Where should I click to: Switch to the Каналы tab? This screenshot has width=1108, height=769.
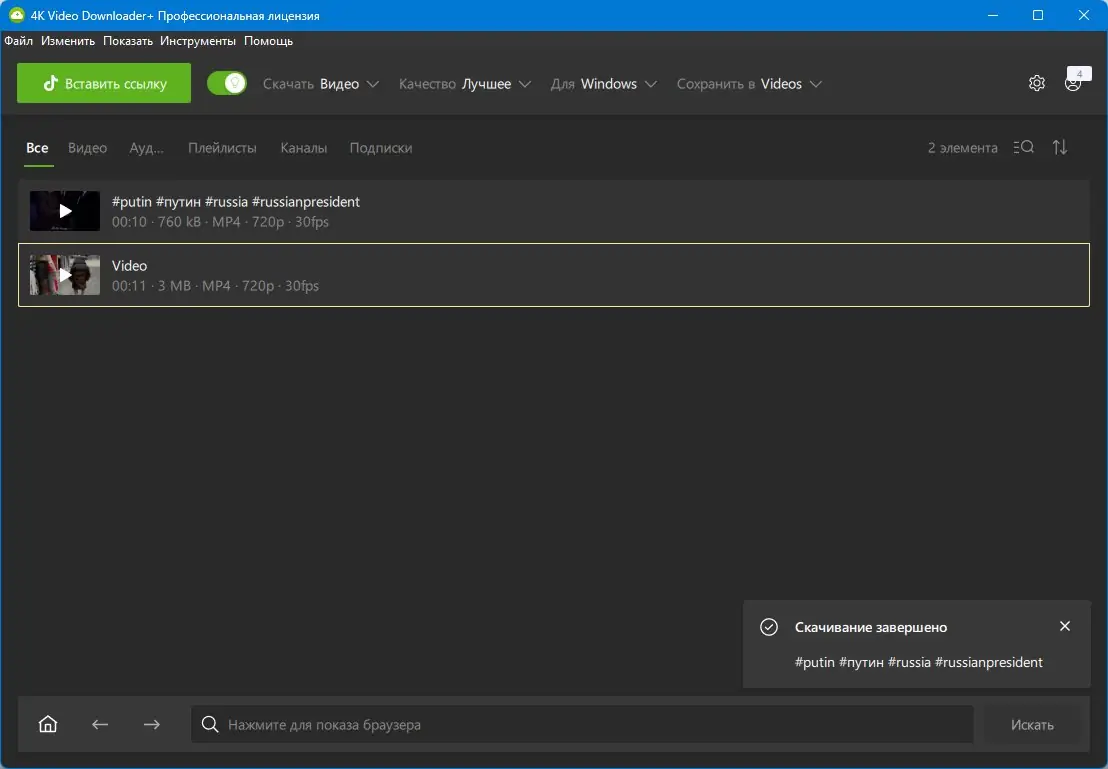click(x=304, y=148)
